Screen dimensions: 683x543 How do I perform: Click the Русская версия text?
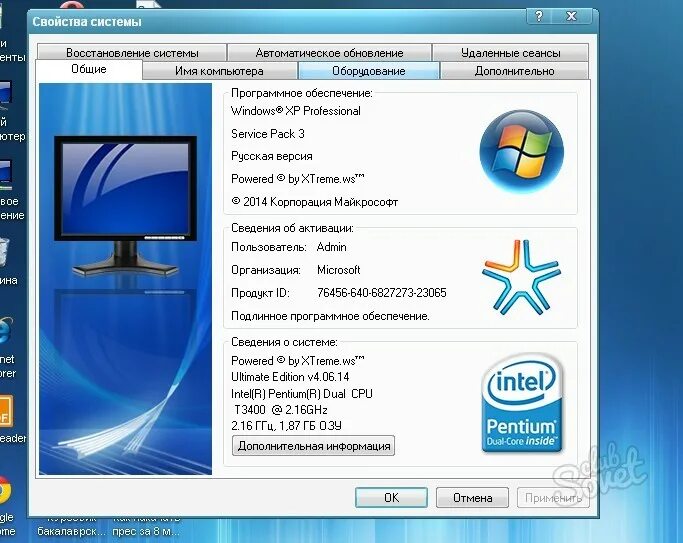pos(272,156)
